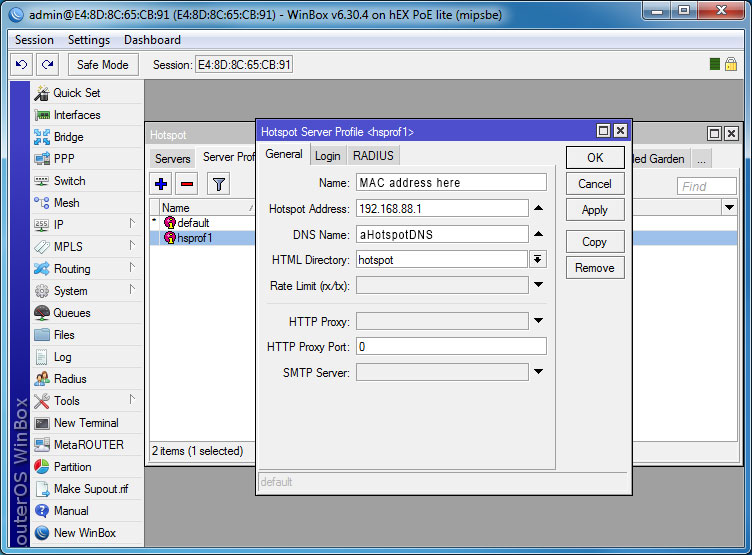Viewport: 752px width, 555px height.
Task: Click the Copy button
Action: pyautogui.click(x=595, y=242)
